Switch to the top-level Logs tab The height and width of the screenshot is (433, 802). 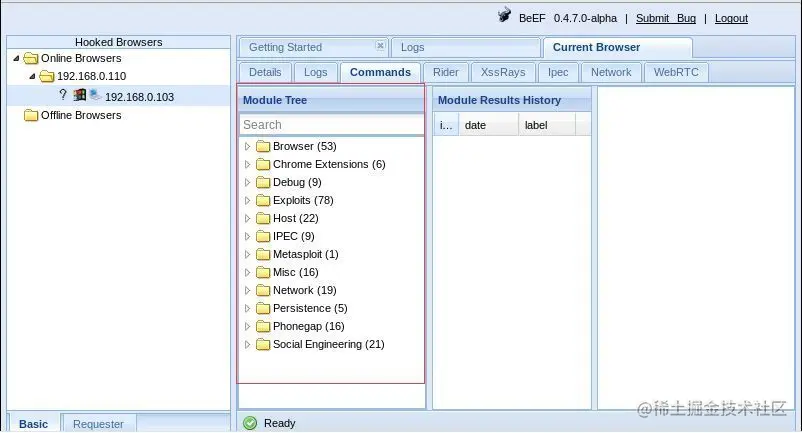465,48
